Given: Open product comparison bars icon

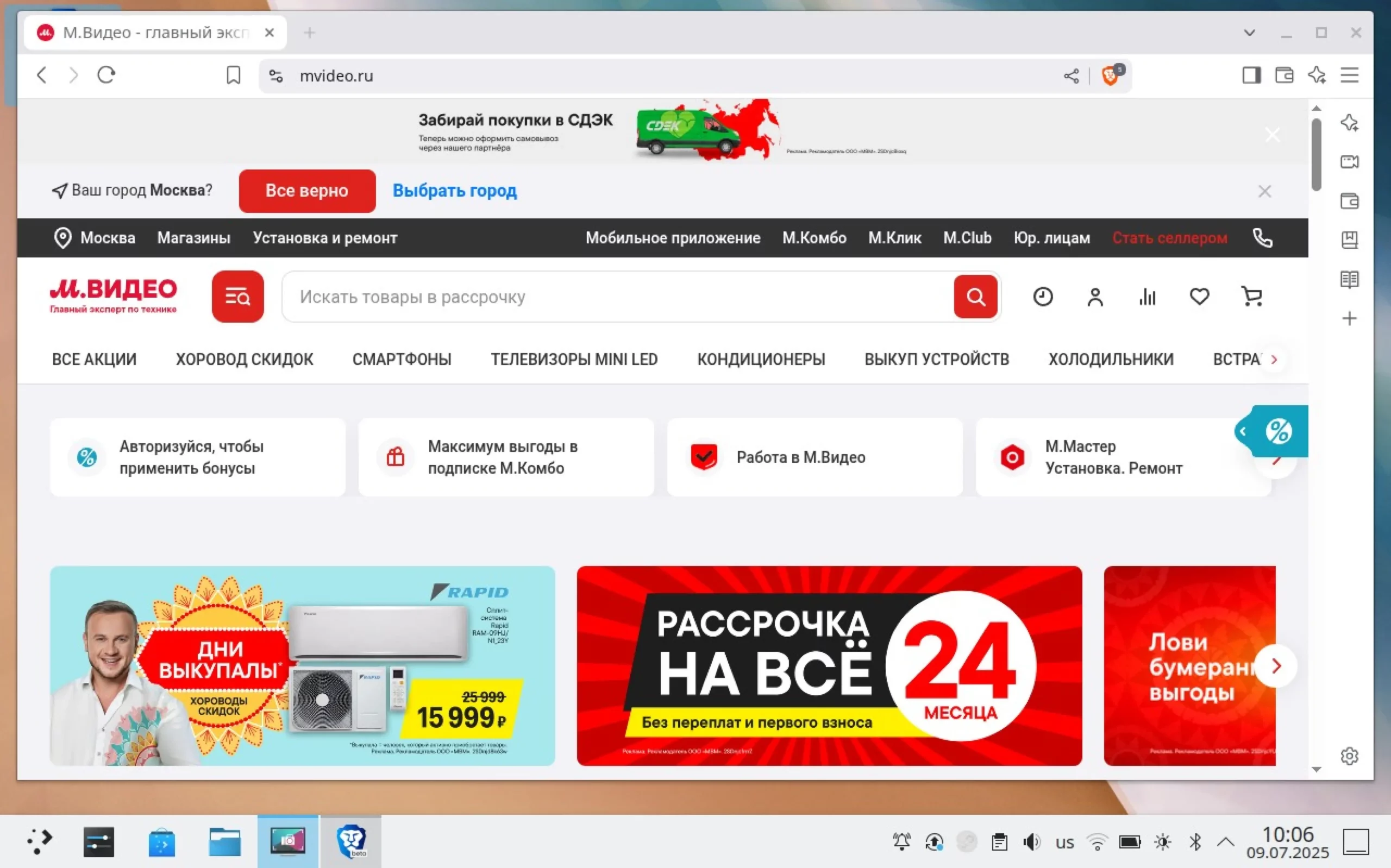Looking at the screenshot, I should tap(1147, 297).
